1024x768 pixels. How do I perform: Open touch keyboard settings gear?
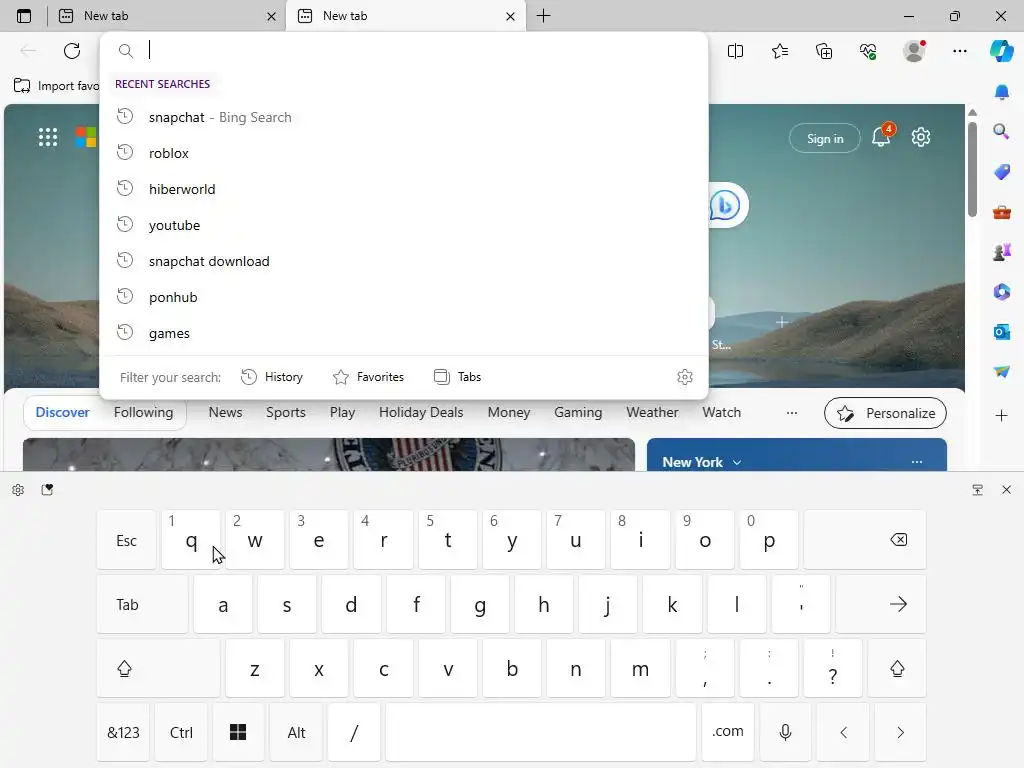coord(18,490)
